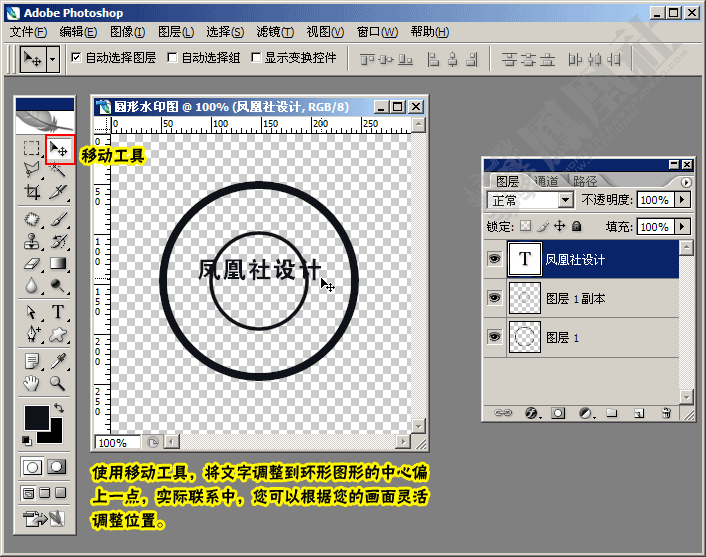
Task: Click the delete layer trash icon
Action: [666, 413]
